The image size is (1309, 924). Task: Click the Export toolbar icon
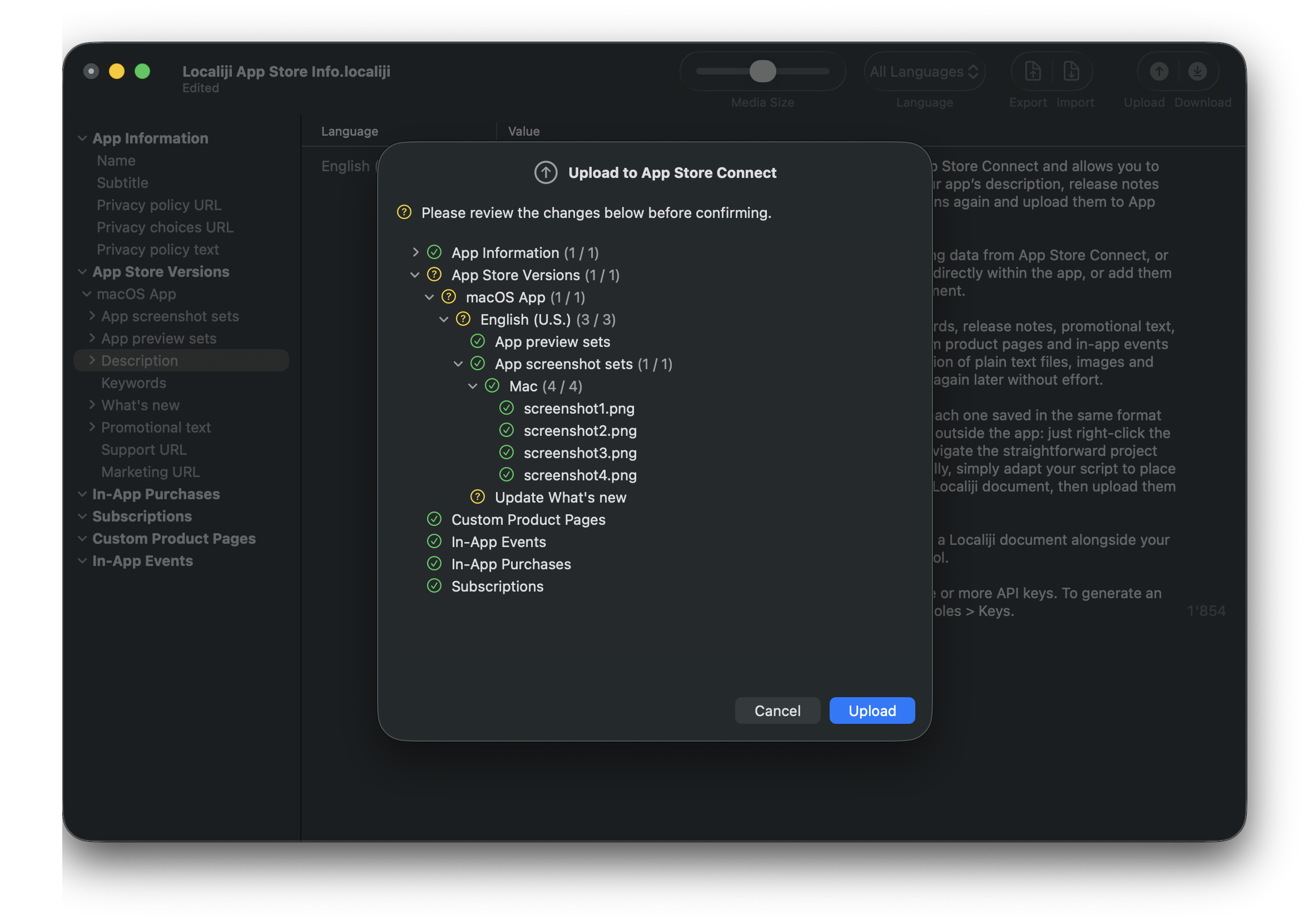(1033, 71)
